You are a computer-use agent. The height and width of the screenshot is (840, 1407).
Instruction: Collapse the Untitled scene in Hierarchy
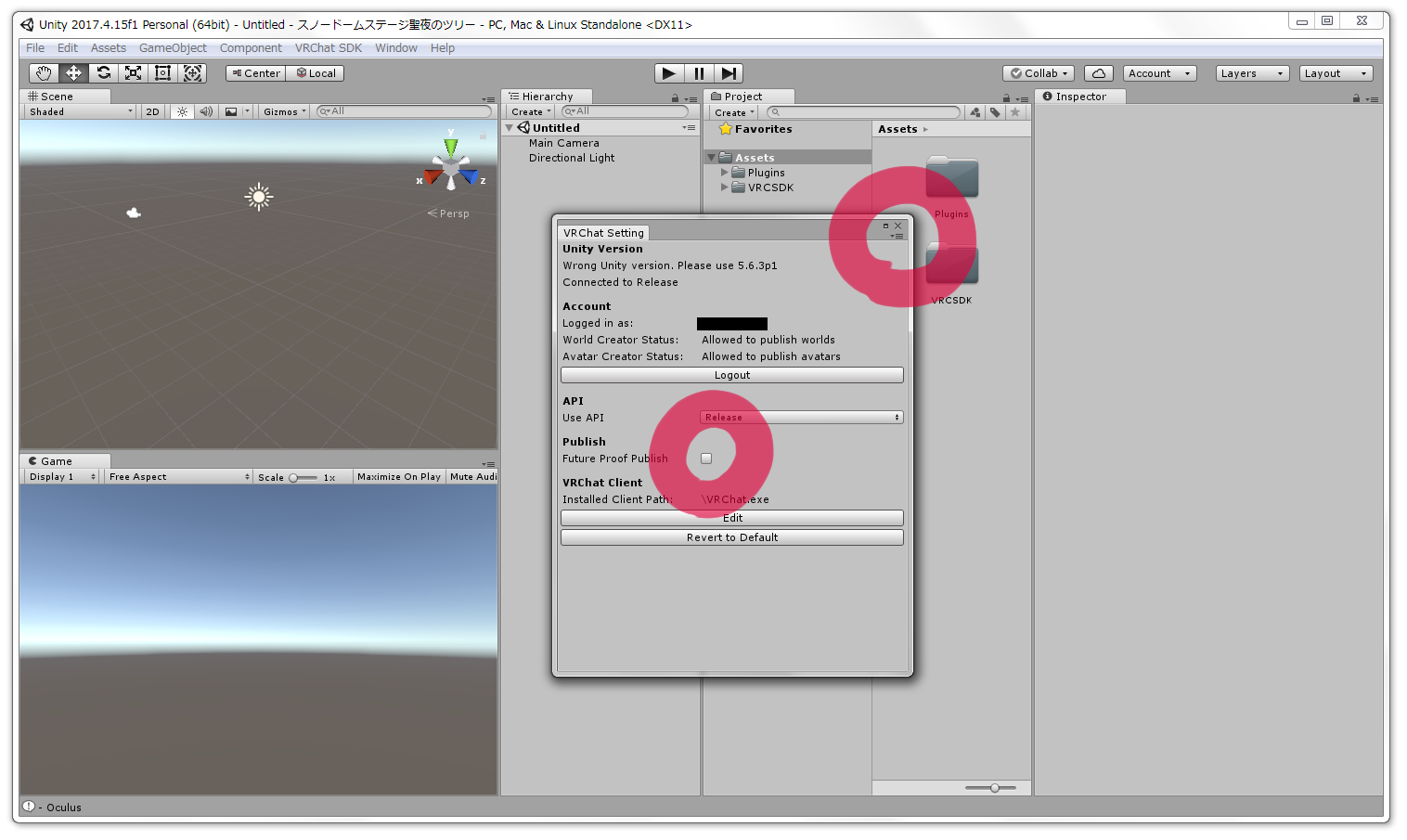coord(510,128)
